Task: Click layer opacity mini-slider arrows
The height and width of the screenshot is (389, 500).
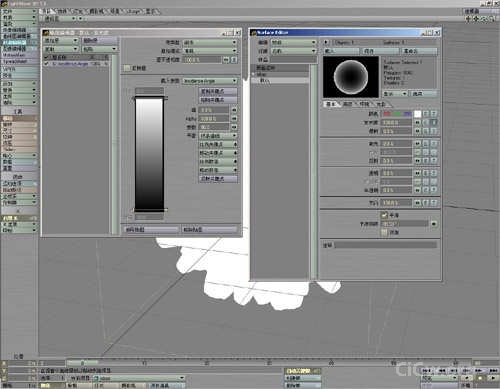Action: click(226, 60)
